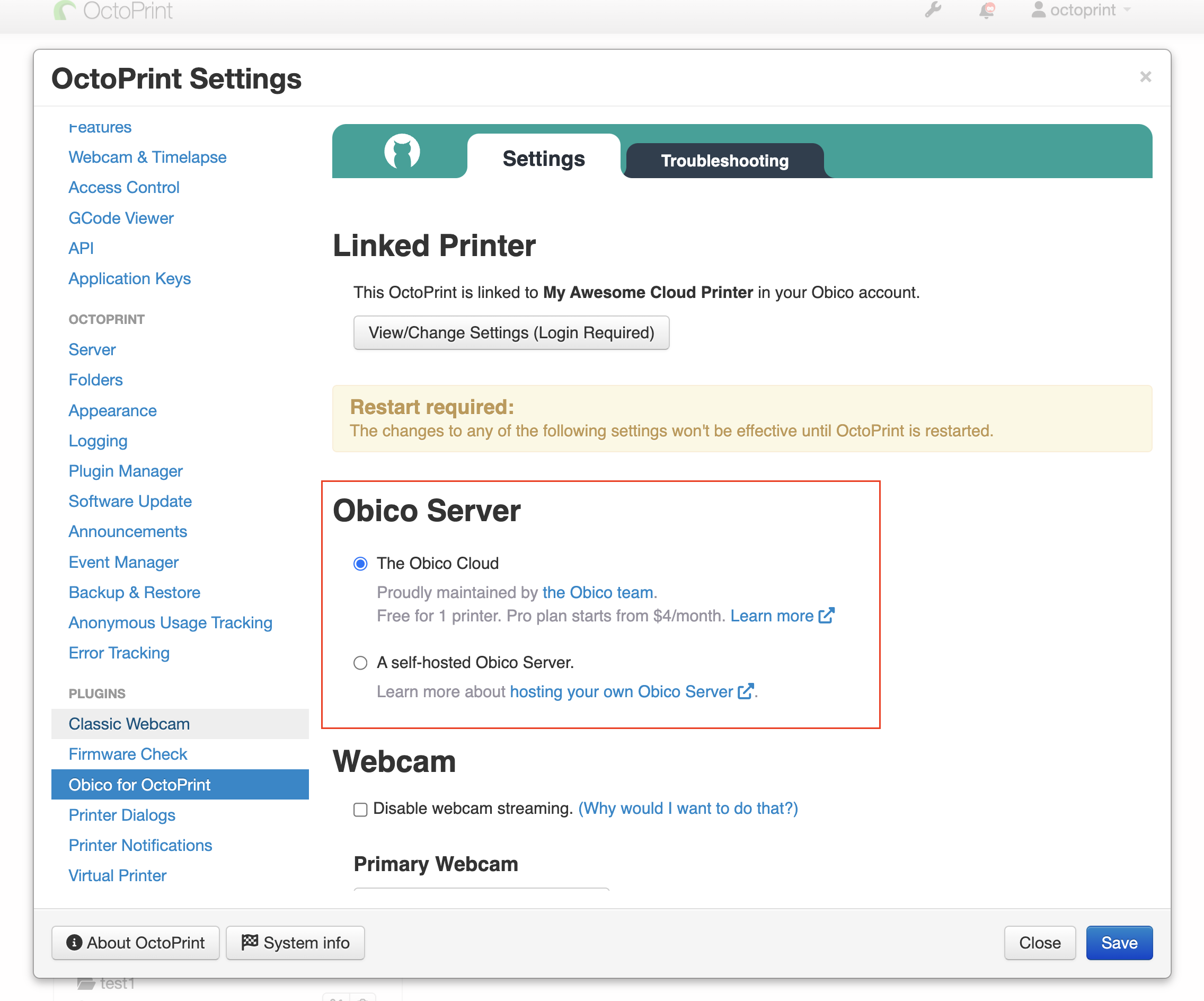Switch to the Troubleshooting tab
This screenshot has width=1204, height=1001.
[725, 161]
